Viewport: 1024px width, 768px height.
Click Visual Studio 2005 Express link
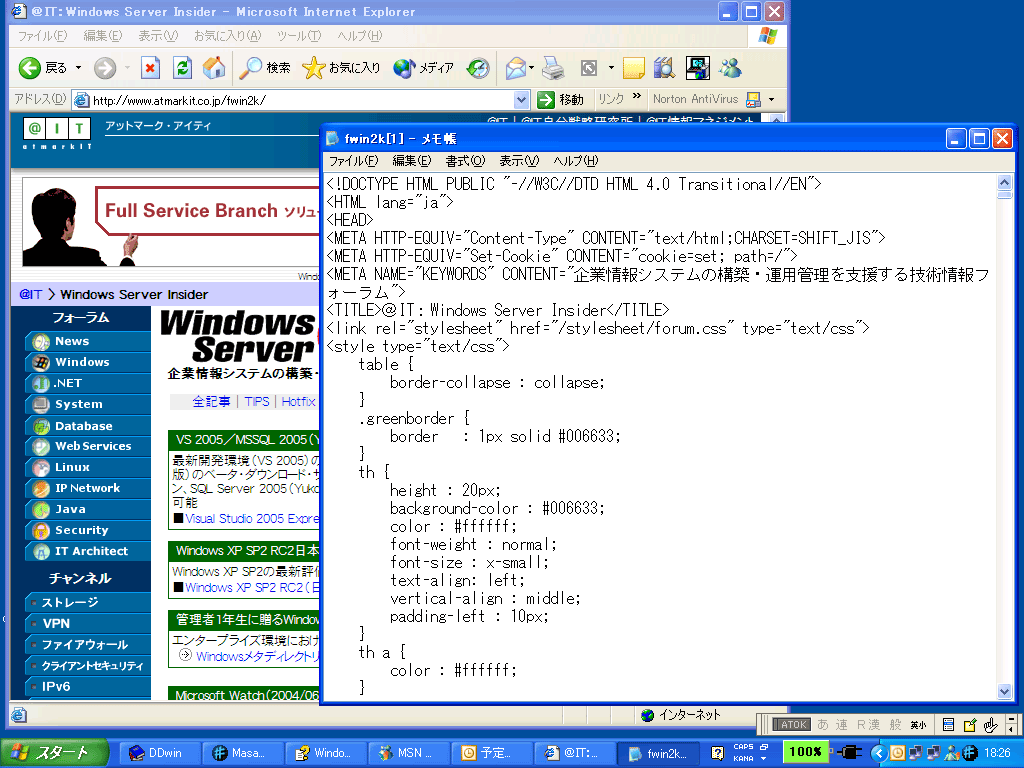tap(252, 519)
